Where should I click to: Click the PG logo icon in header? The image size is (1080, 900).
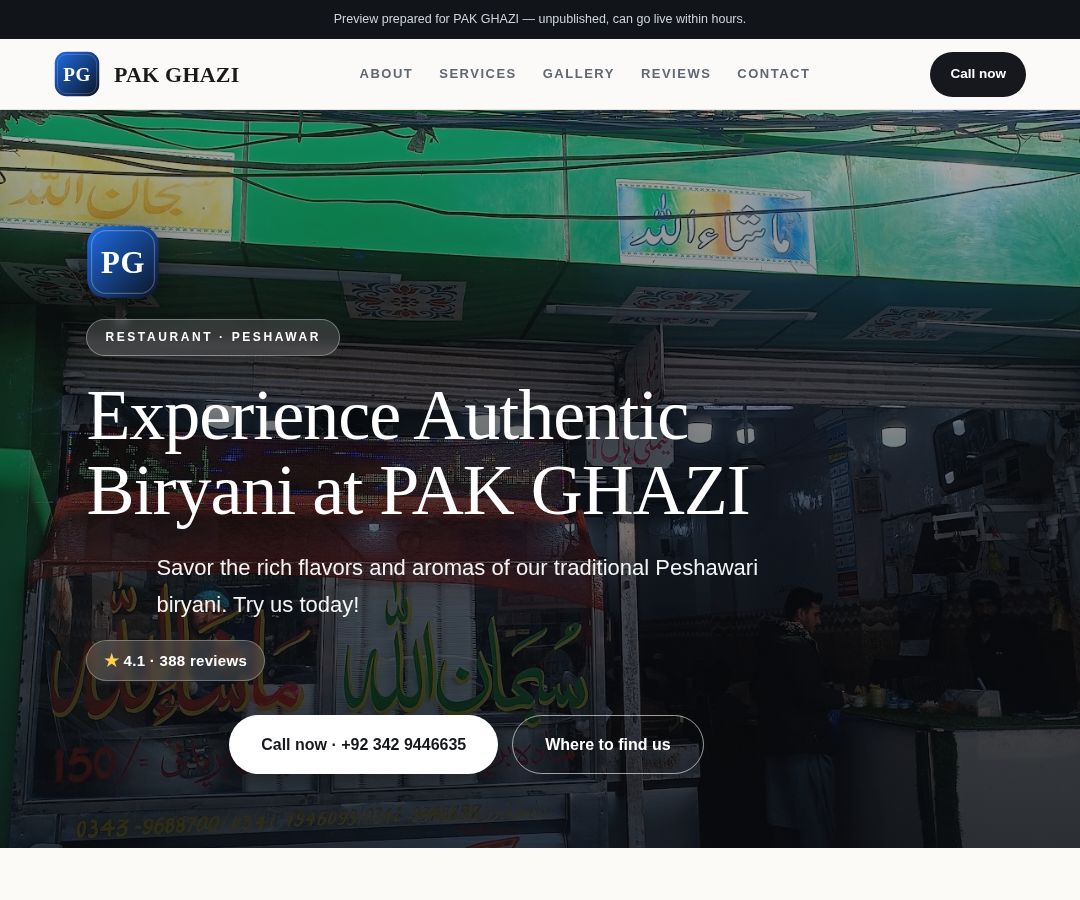point(76,74)
